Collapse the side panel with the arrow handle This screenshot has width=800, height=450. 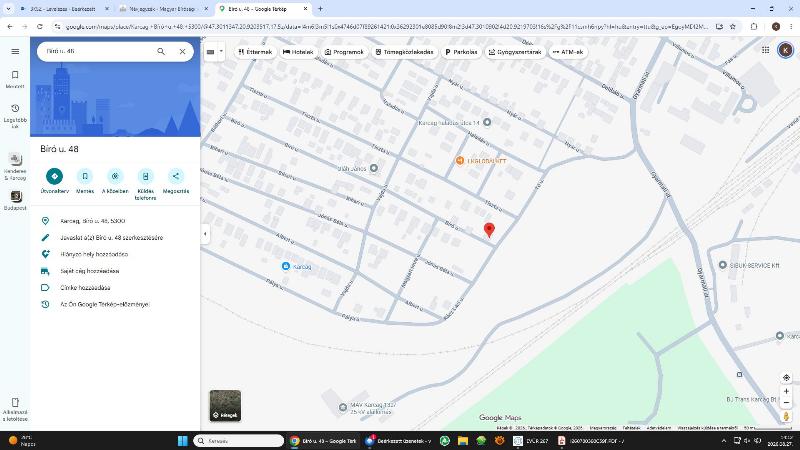click(205, 234)
